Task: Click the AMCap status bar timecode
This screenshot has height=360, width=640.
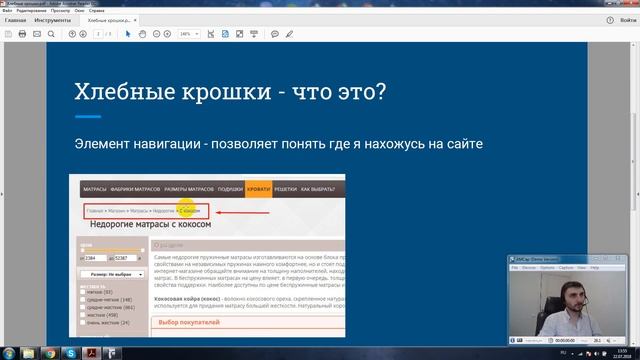Action: 565,340
